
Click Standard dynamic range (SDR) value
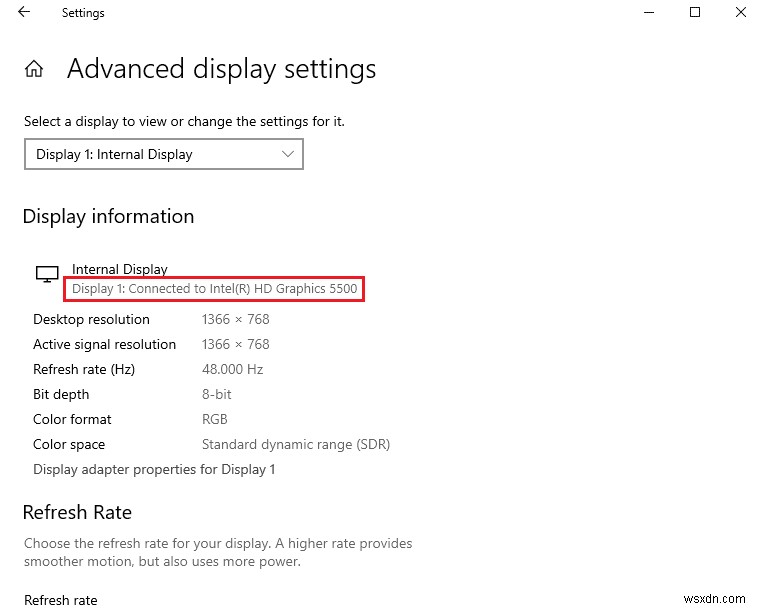point(295,444)
